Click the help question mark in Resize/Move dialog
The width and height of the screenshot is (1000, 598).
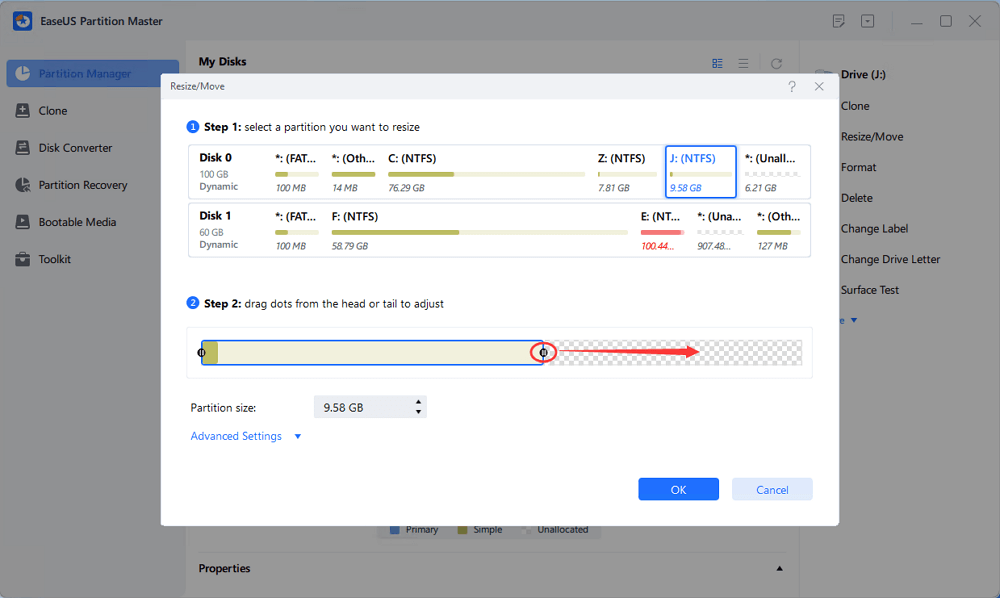pos(792,87)
